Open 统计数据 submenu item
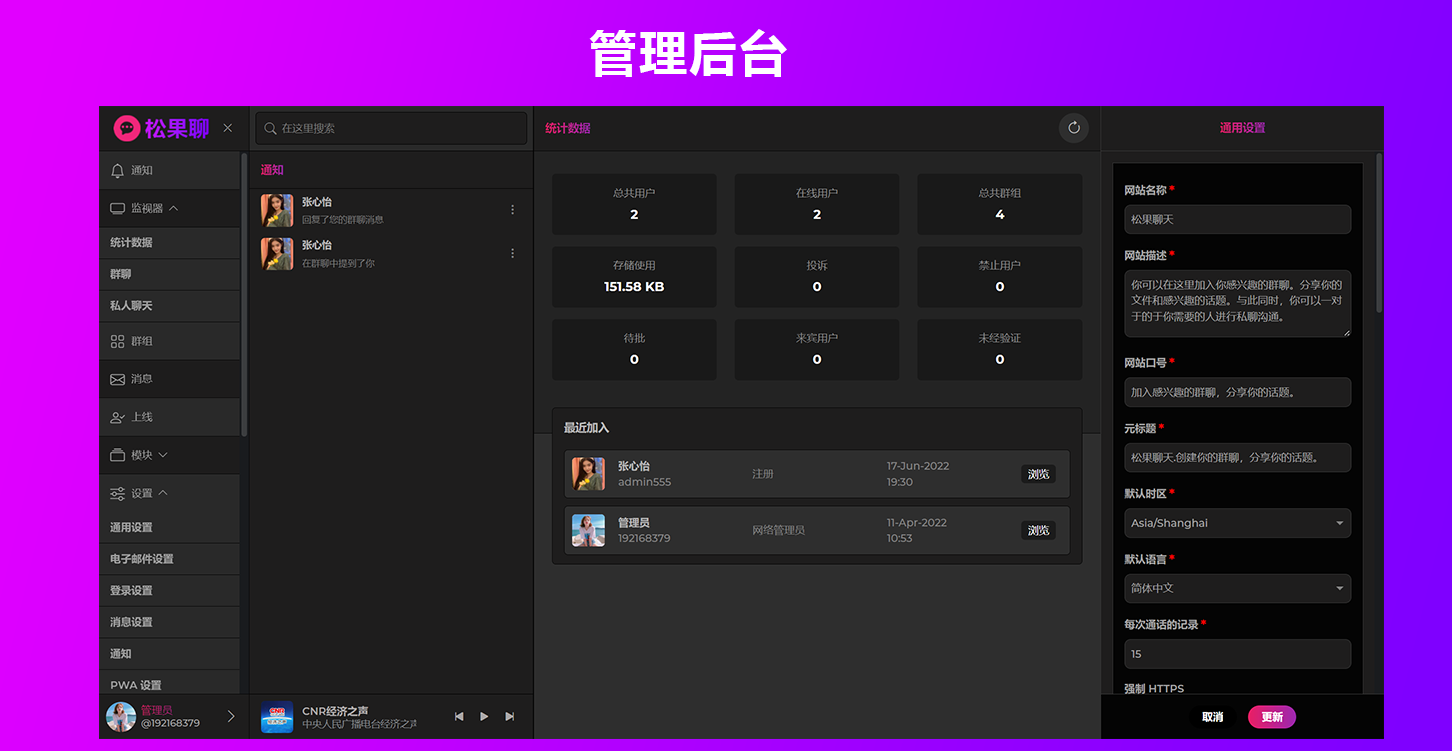 pos(170,243)
